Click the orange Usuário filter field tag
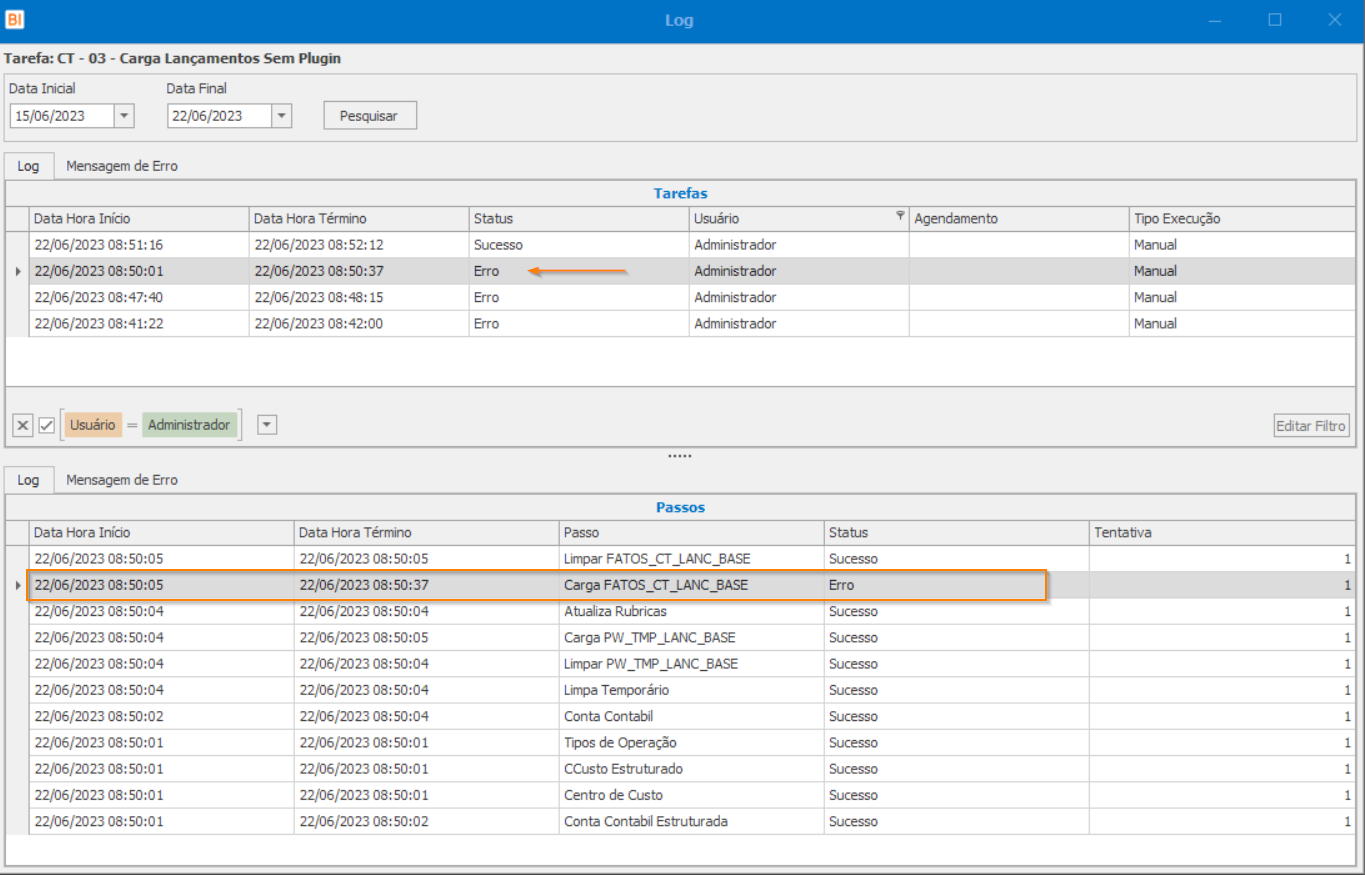Image resolution: width=1365 pixels, height=875 pixels. (x=93, y=425)
